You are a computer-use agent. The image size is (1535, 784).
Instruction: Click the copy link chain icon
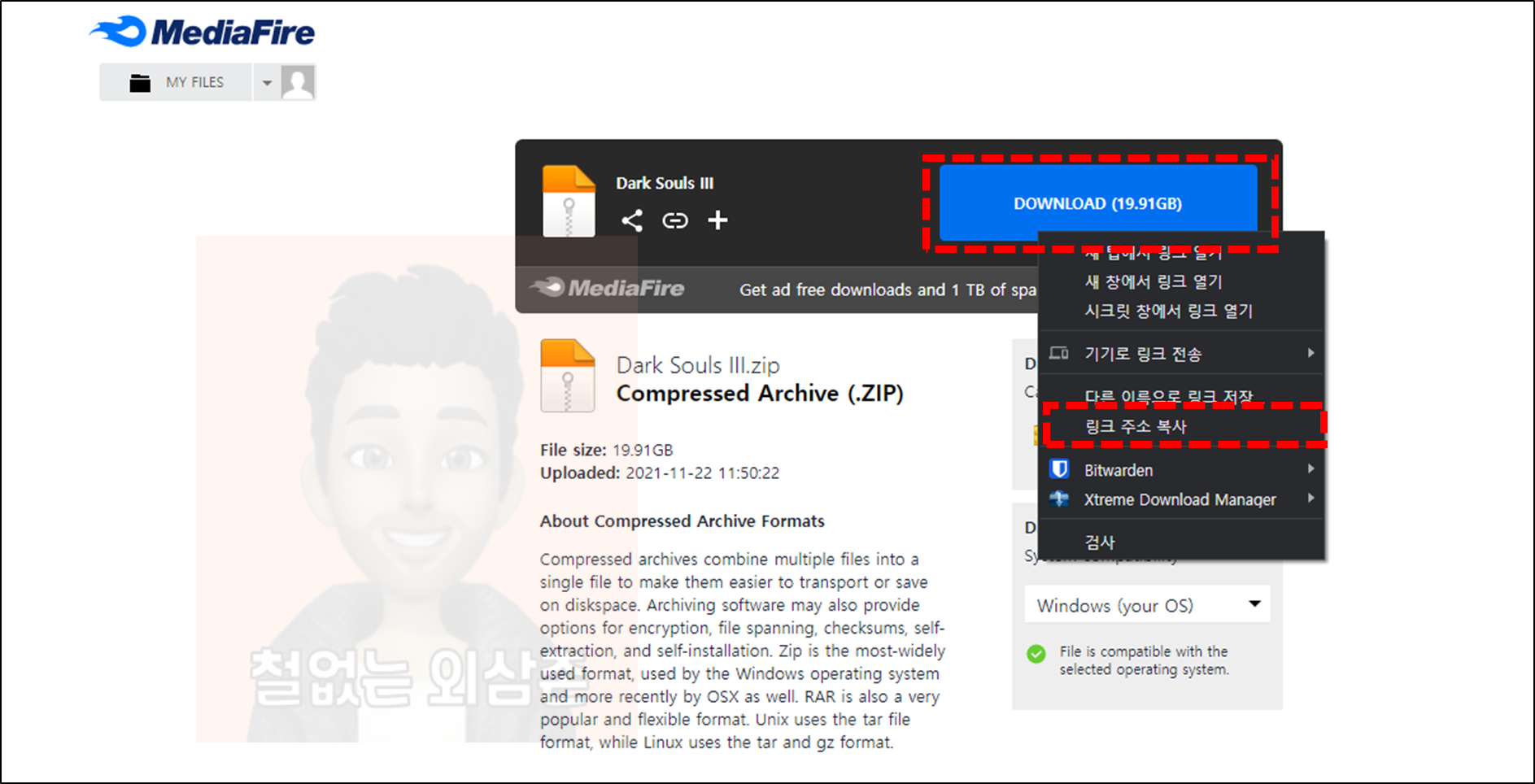[675, 220]
